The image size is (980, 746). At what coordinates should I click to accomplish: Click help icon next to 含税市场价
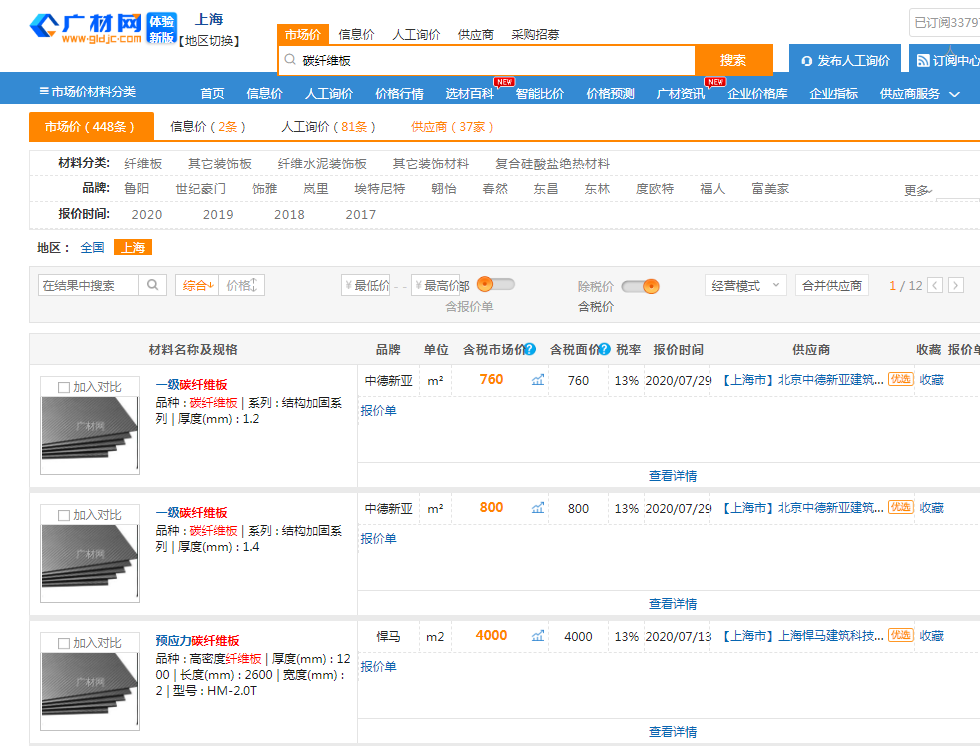click(530, 350)
